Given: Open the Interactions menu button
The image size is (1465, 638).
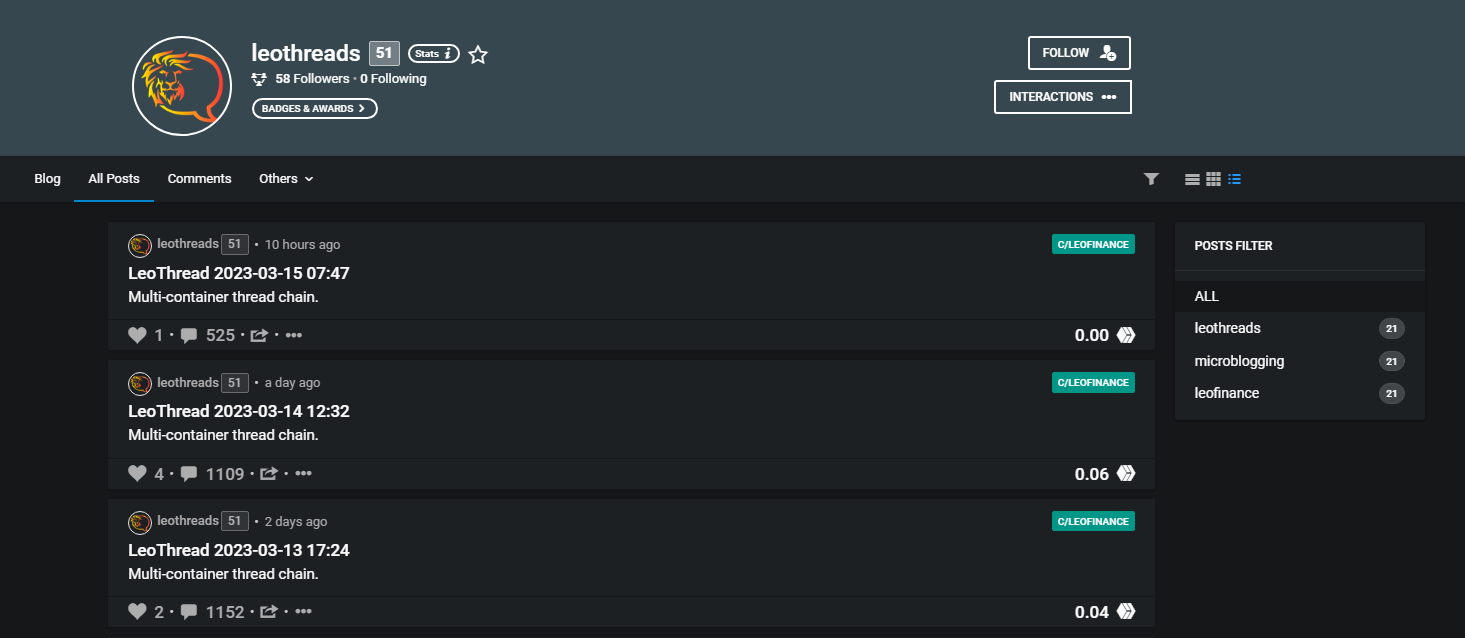Looking at the screenshot, I should (1063, 97).
